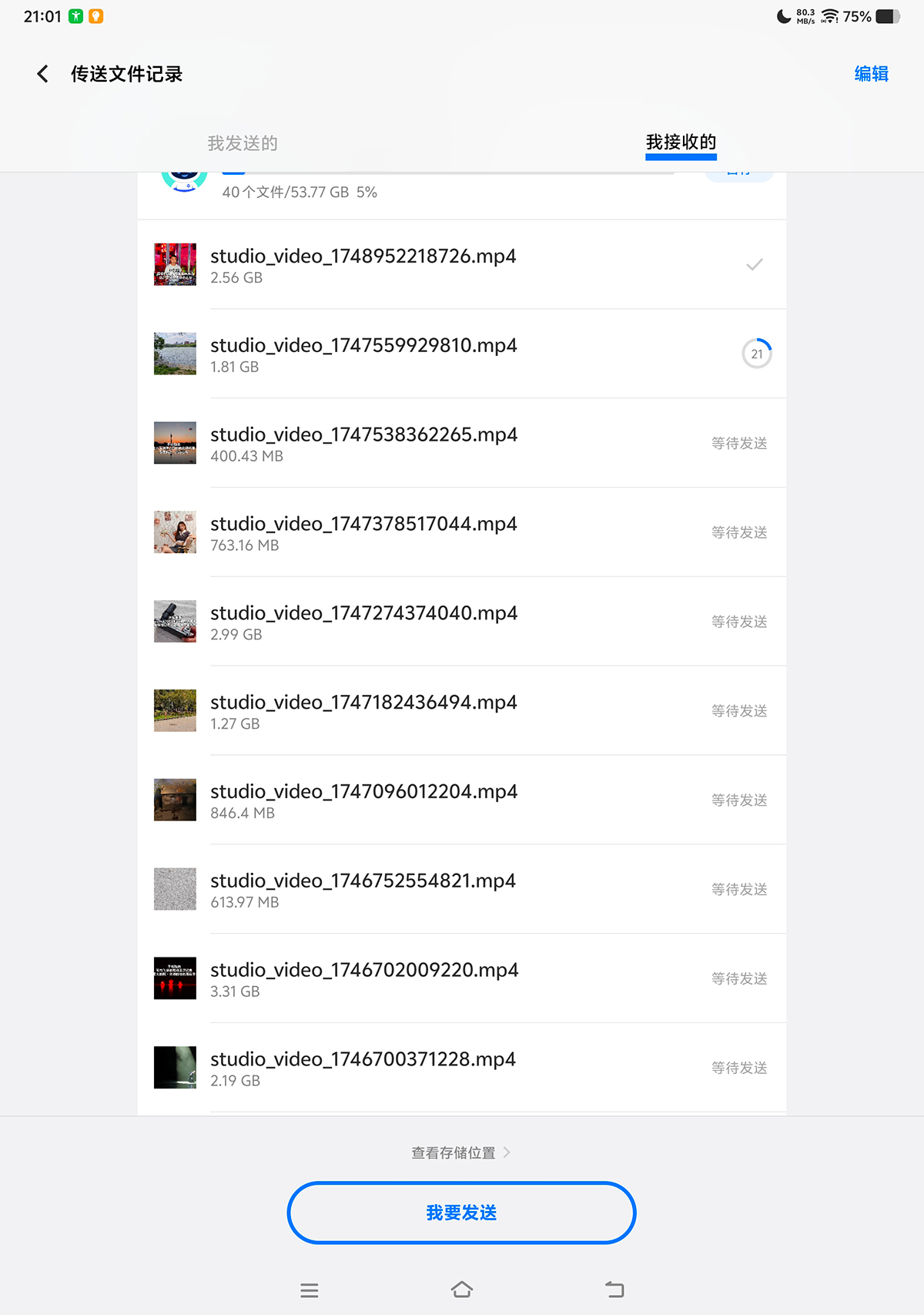
Task: Select the 我接收的 tab
Action: [681, 143]
